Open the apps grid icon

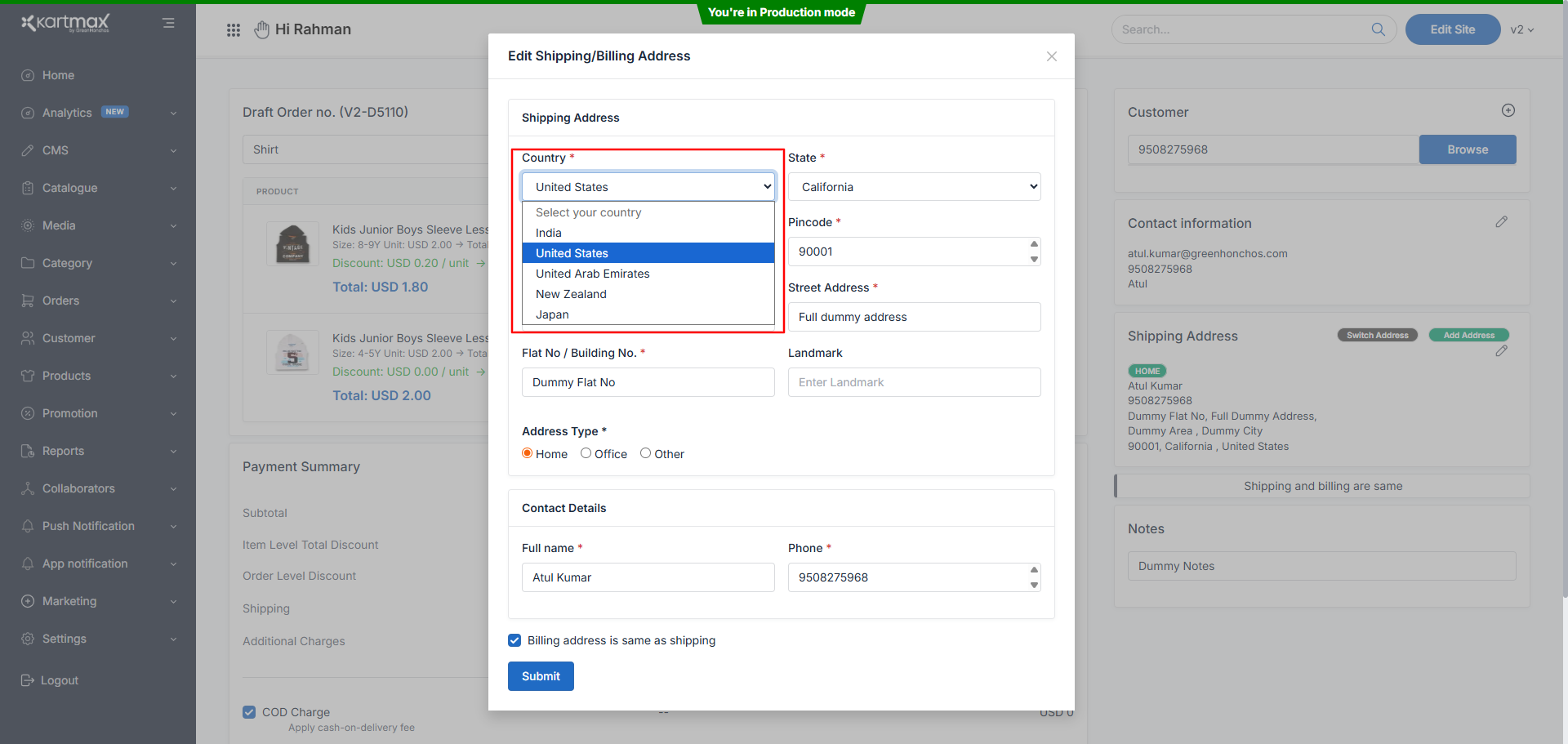coord(234,30)
